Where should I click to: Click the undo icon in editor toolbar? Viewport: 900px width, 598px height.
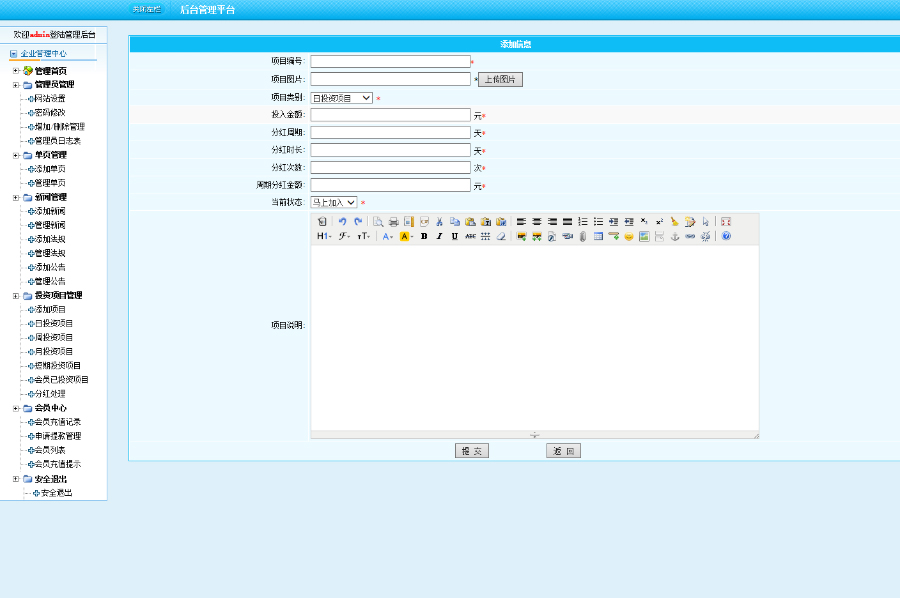click(x=342, y=221)
